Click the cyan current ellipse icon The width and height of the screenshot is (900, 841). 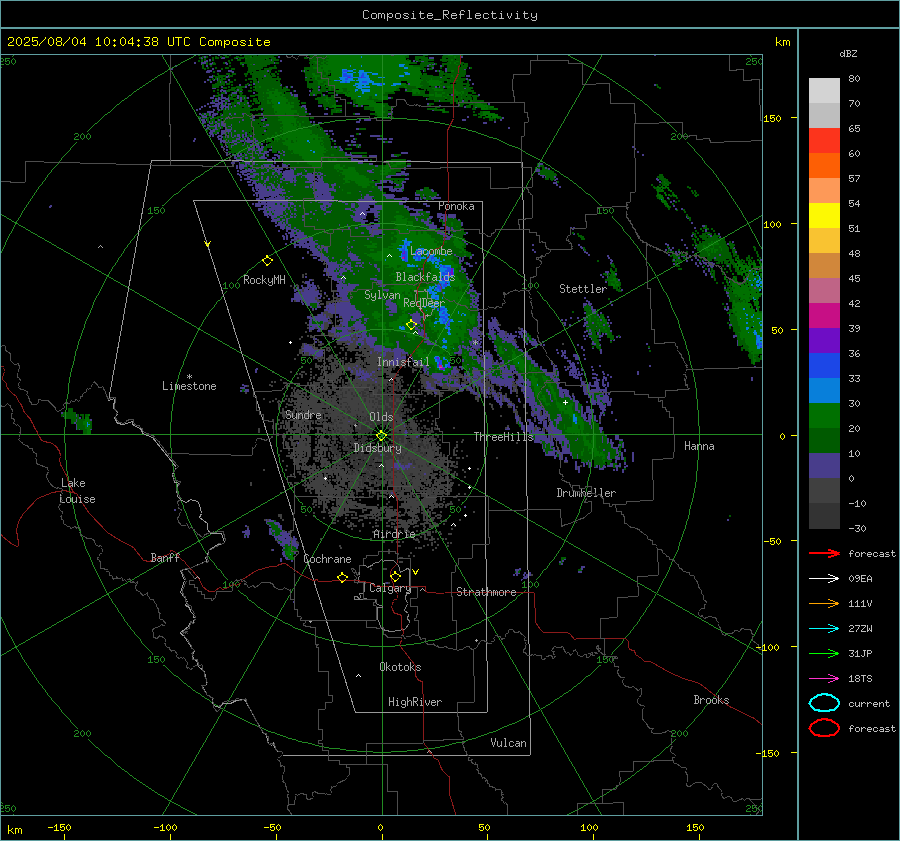(824, 703)
